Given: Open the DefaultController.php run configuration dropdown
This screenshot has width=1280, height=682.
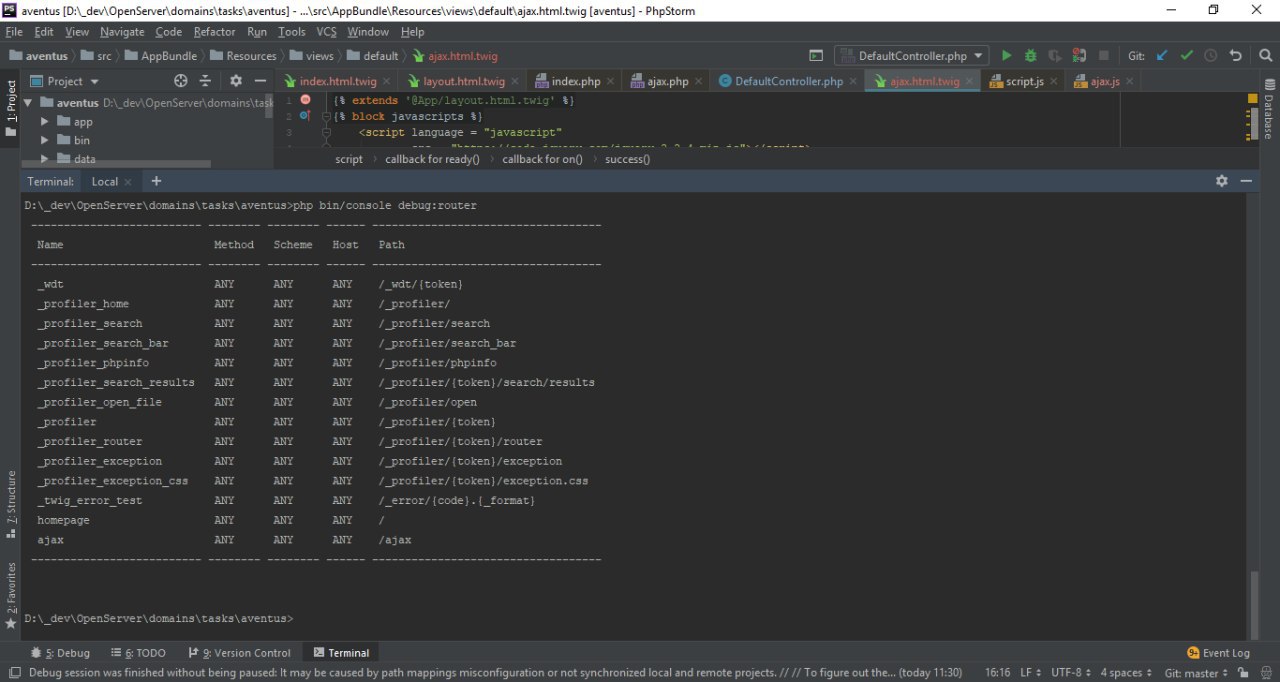Looking at the screenshot, I should [911, 56].
